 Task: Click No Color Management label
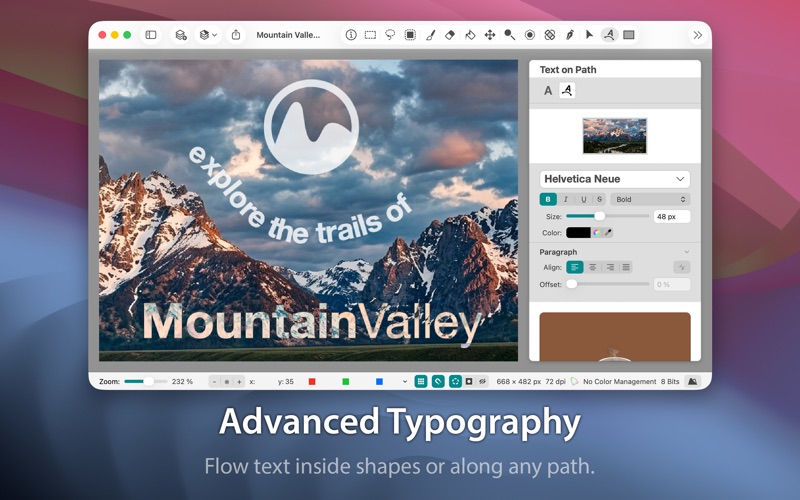(619, 382)
